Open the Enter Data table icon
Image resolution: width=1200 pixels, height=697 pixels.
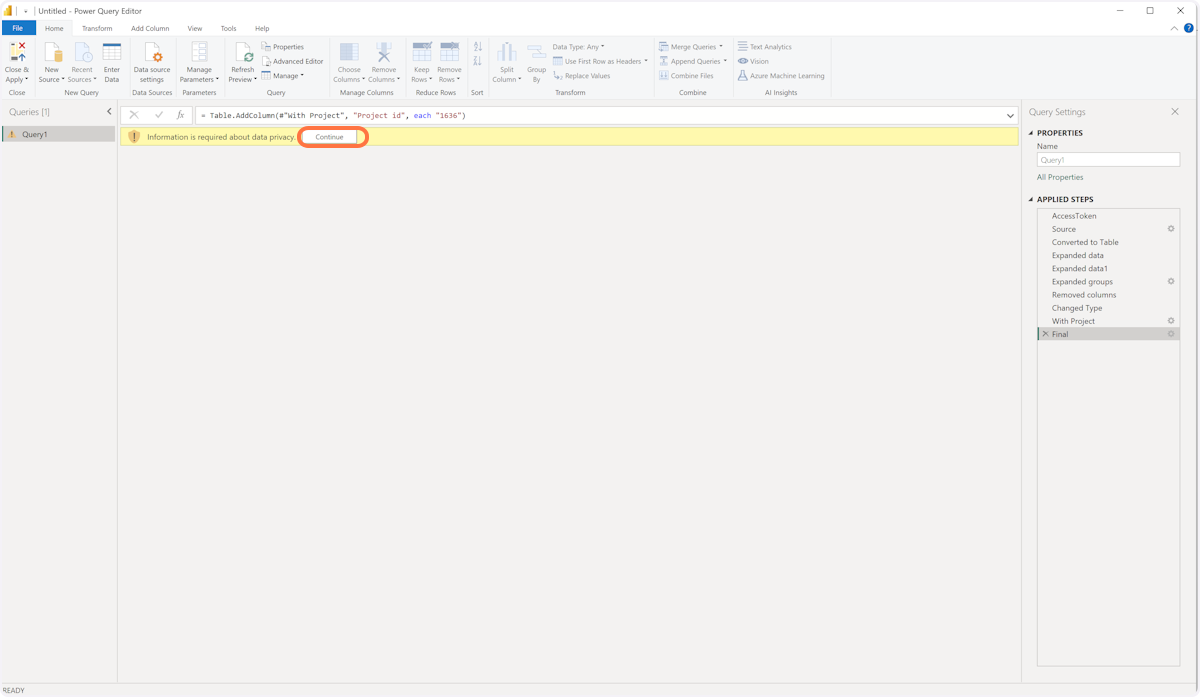pyautogui.click(x=112, y=52)
